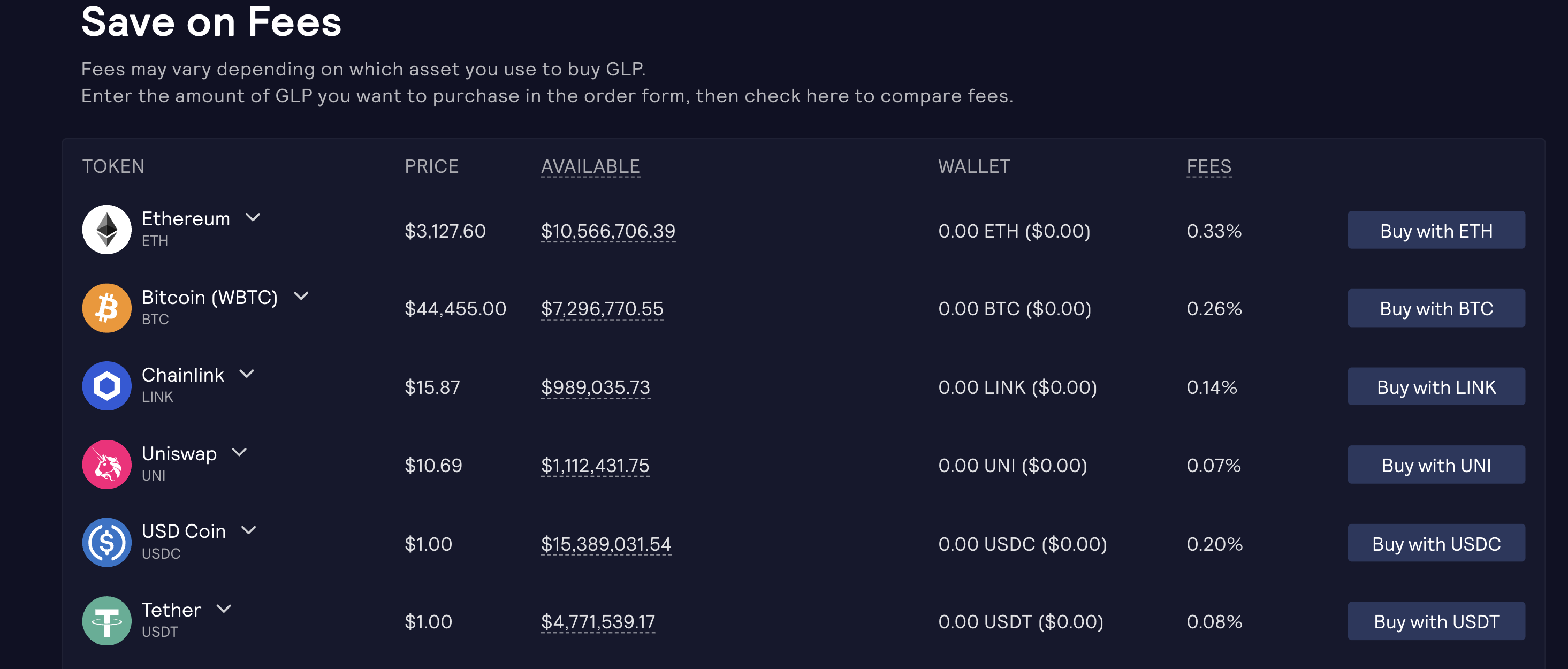Click the AVAILABLE column header

point(590,166)
